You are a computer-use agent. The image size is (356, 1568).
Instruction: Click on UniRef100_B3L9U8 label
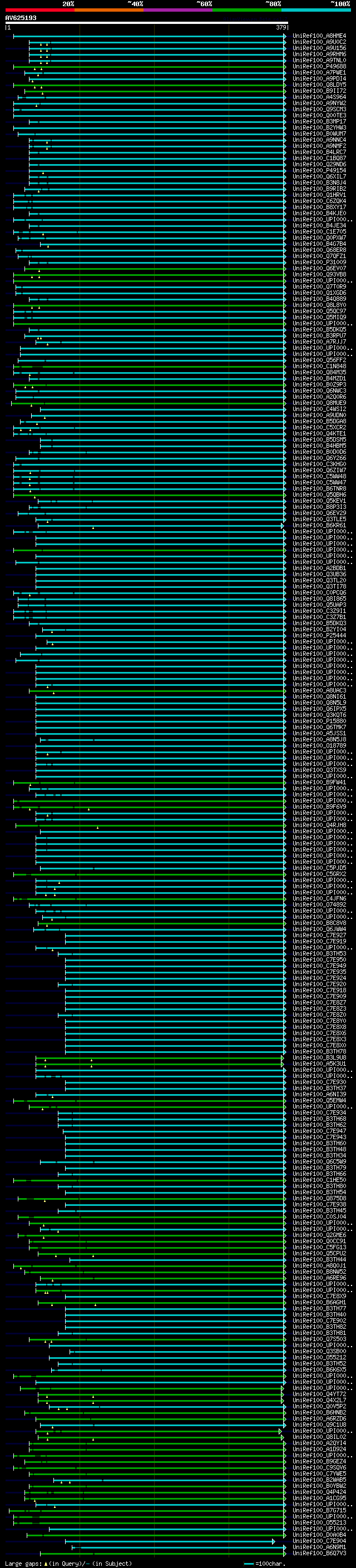coord(319,1058)
